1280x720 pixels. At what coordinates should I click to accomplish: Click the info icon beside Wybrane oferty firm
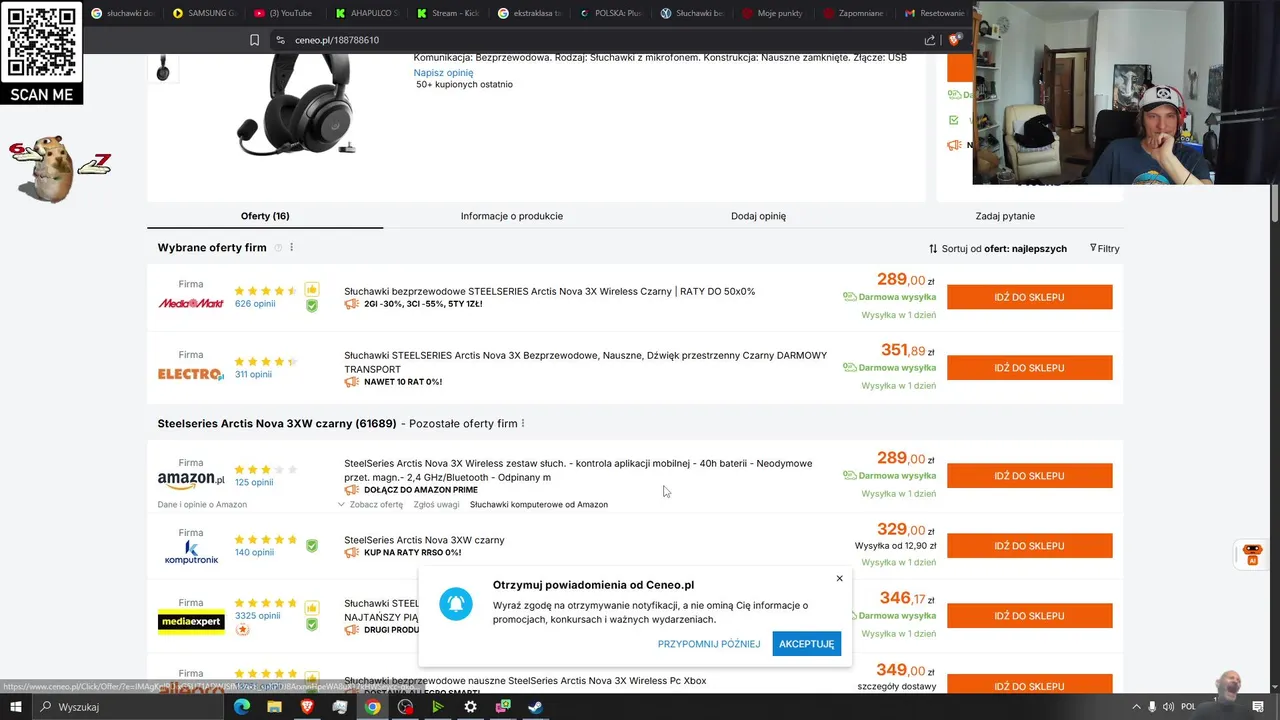tap(279, 248)
